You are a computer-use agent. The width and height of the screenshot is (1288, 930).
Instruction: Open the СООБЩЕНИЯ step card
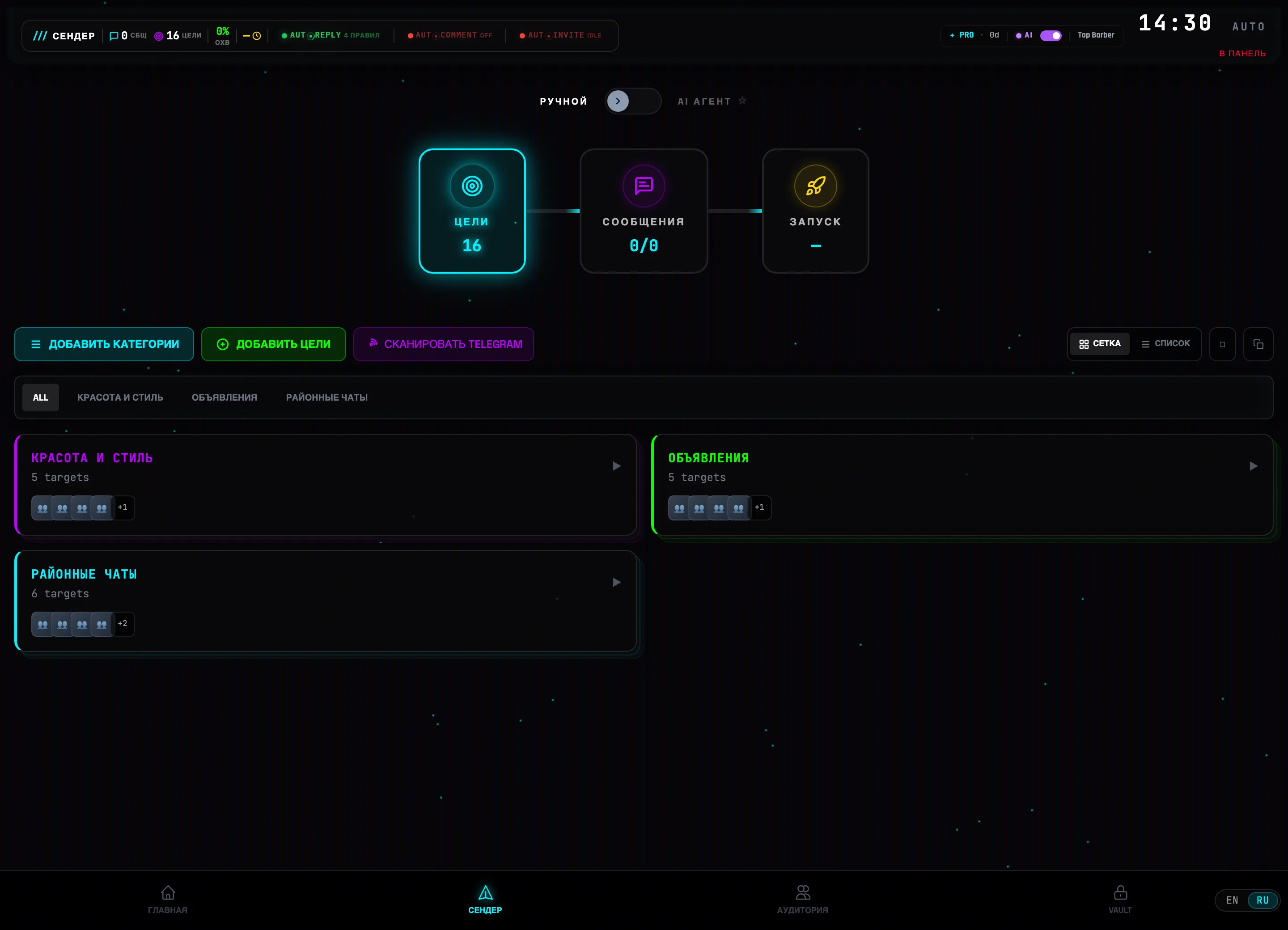(644, 211)
